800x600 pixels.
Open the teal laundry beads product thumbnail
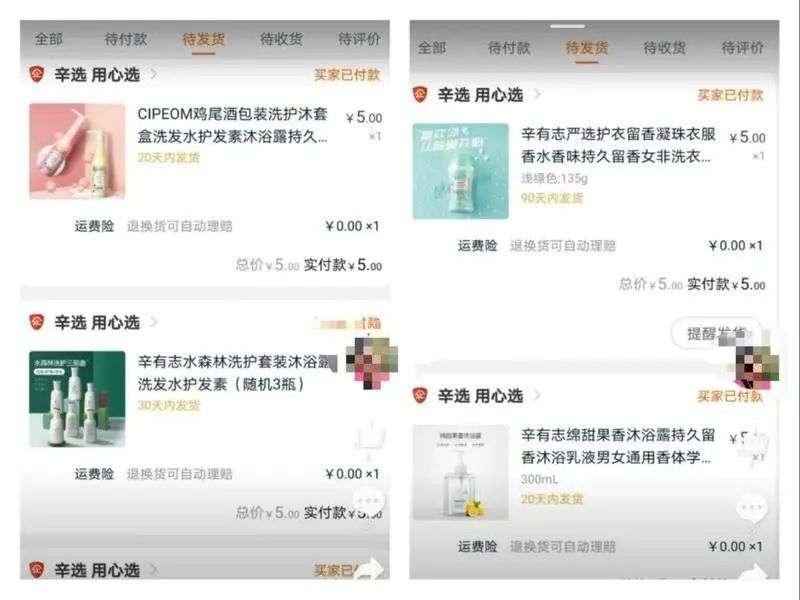point(461,171)
